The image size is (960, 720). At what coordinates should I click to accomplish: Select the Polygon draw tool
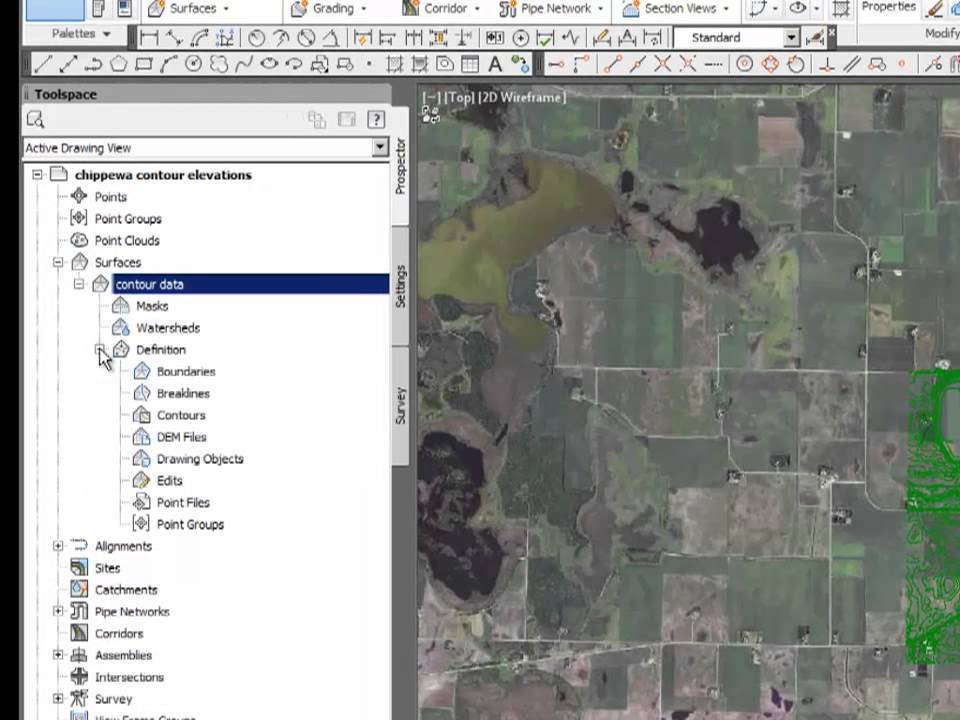click(x=118, y=64)
